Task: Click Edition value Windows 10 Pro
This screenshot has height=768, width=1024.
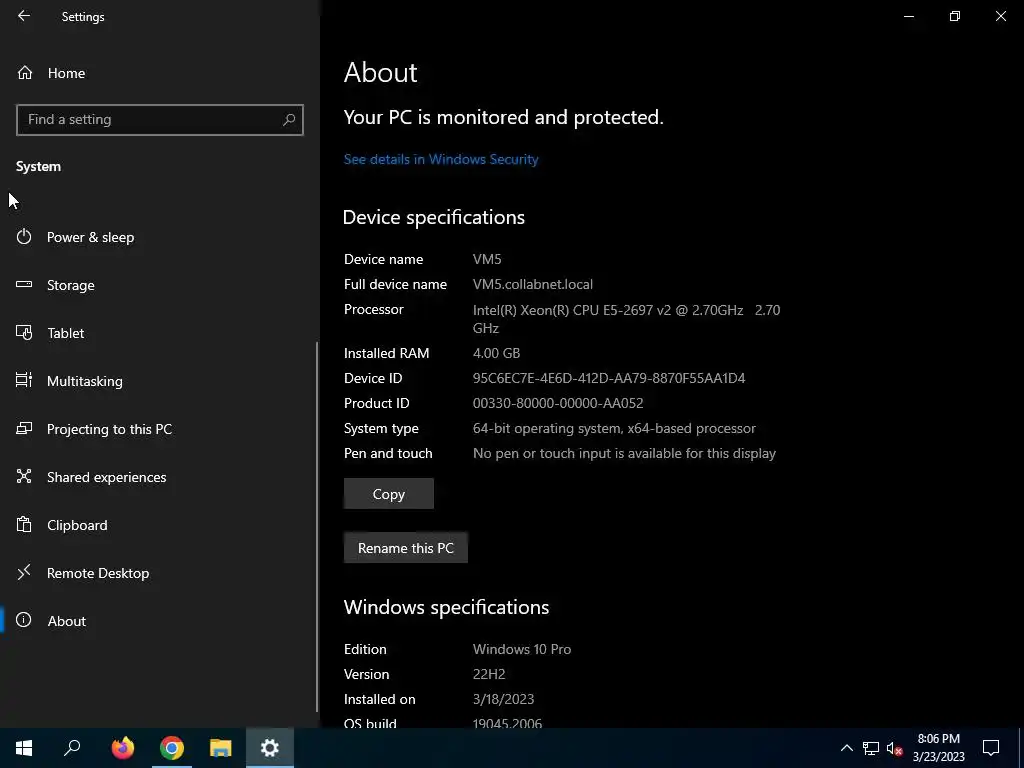Action: [x=522, y=649]
